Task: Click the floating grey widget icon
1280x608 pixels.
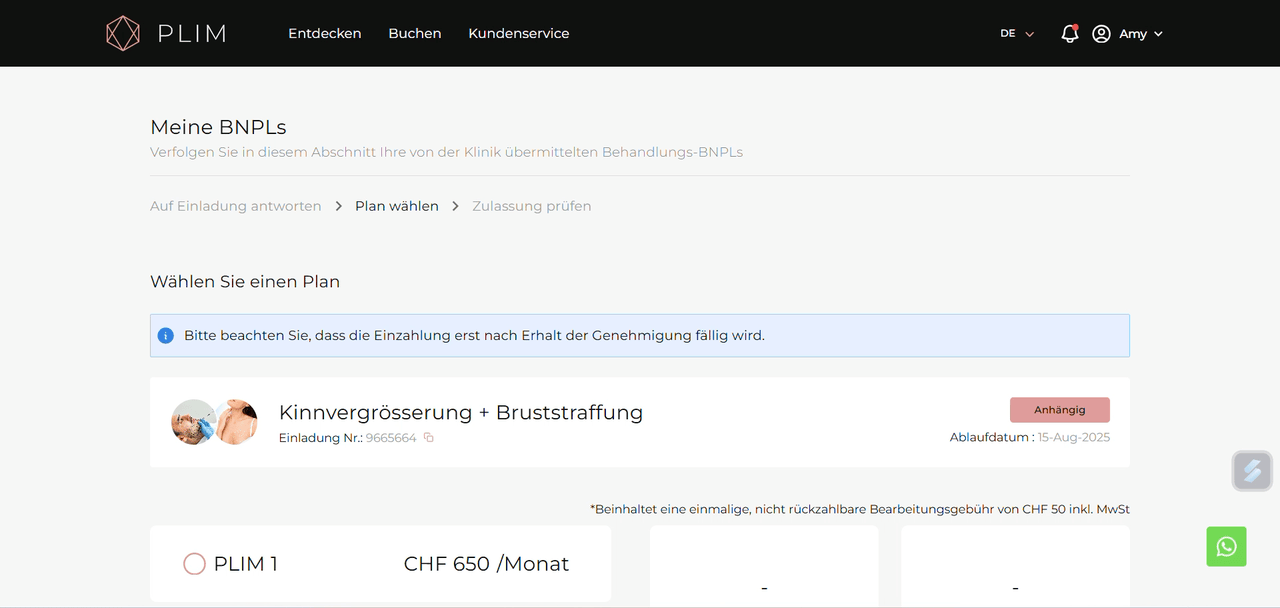Action: [1251, 471]
